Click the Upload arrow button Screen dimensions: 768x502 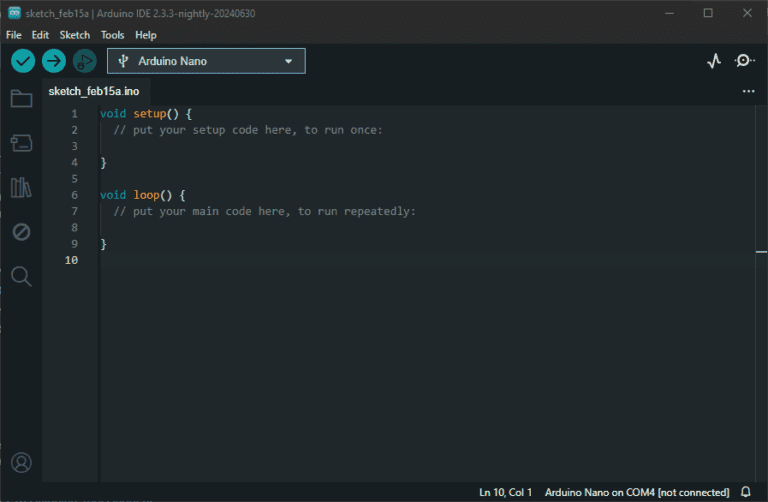point(54,61)
